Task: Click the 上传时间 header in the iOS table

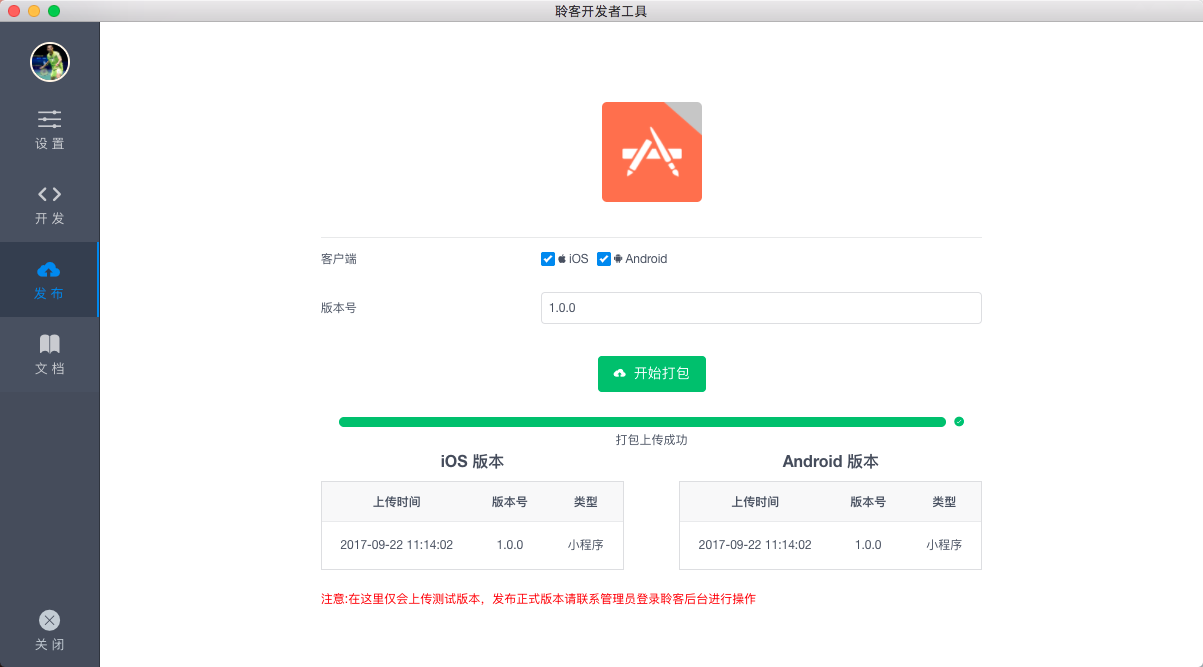Action: coord(399,501)
